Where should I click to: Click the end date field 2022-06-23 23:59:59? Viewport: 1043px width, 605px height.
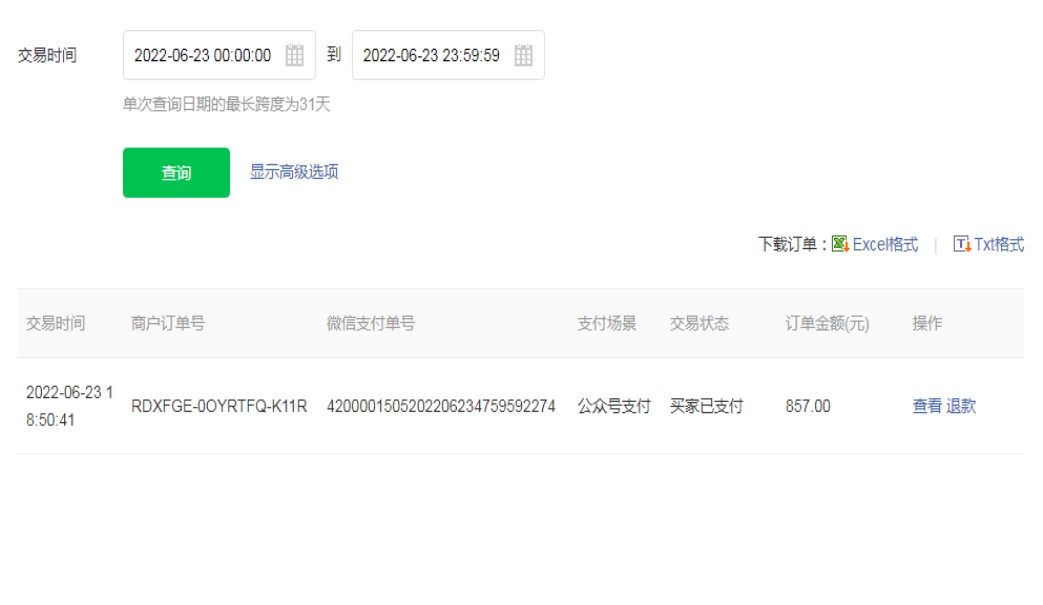tap(432, 55)
